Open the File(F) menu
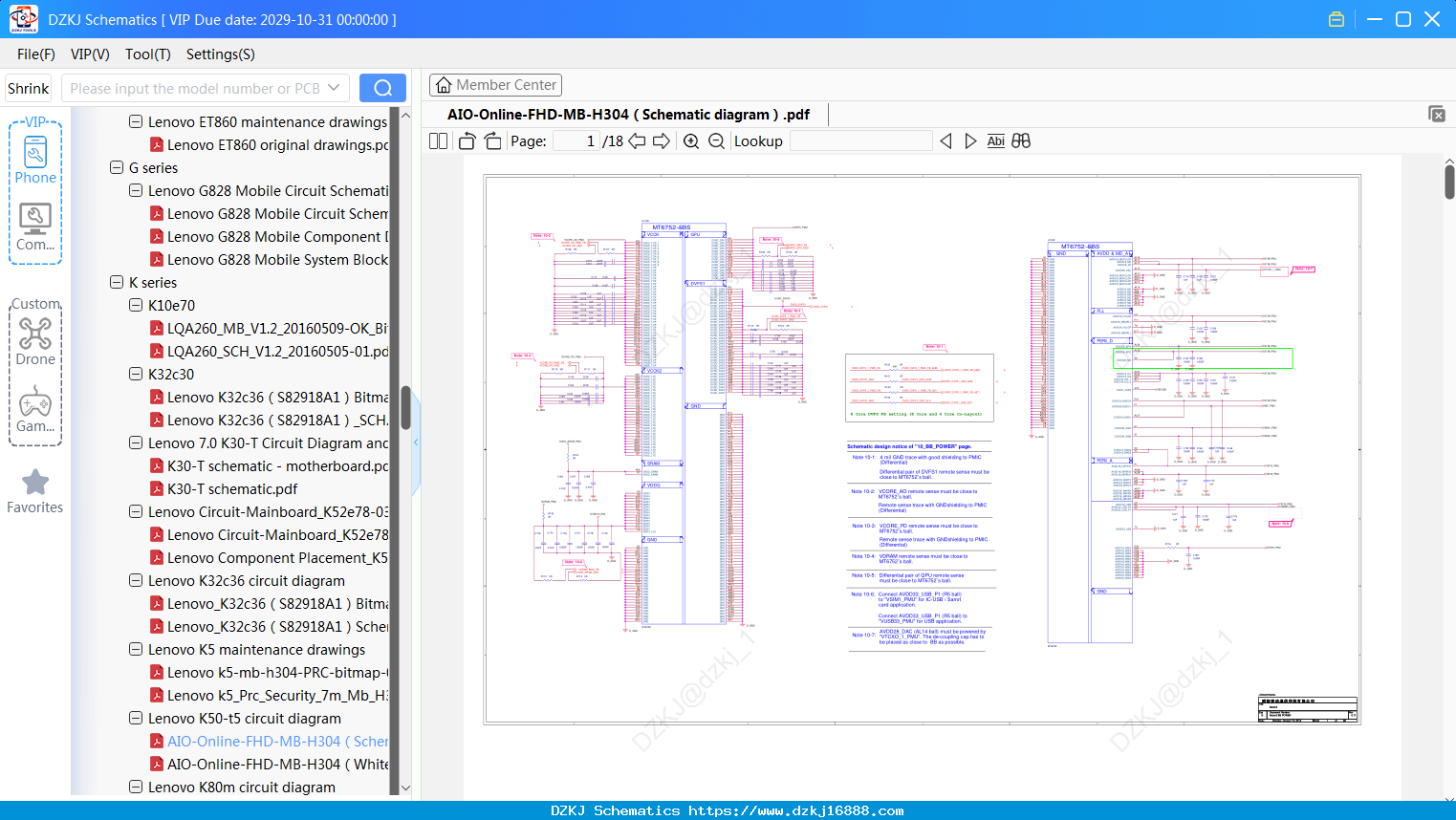1456x820 pixels. [36, 54]
